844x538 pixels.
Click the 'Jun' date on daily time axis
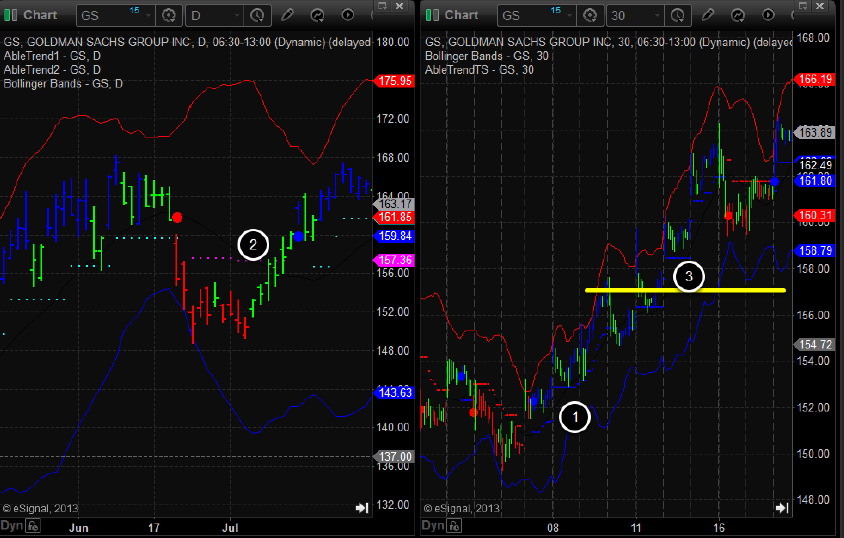(79, 528)
